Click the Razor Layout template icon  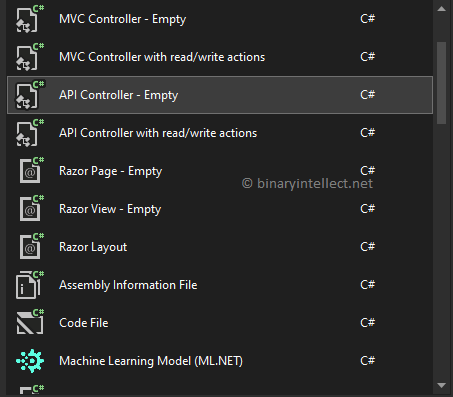tap(30, 247)
